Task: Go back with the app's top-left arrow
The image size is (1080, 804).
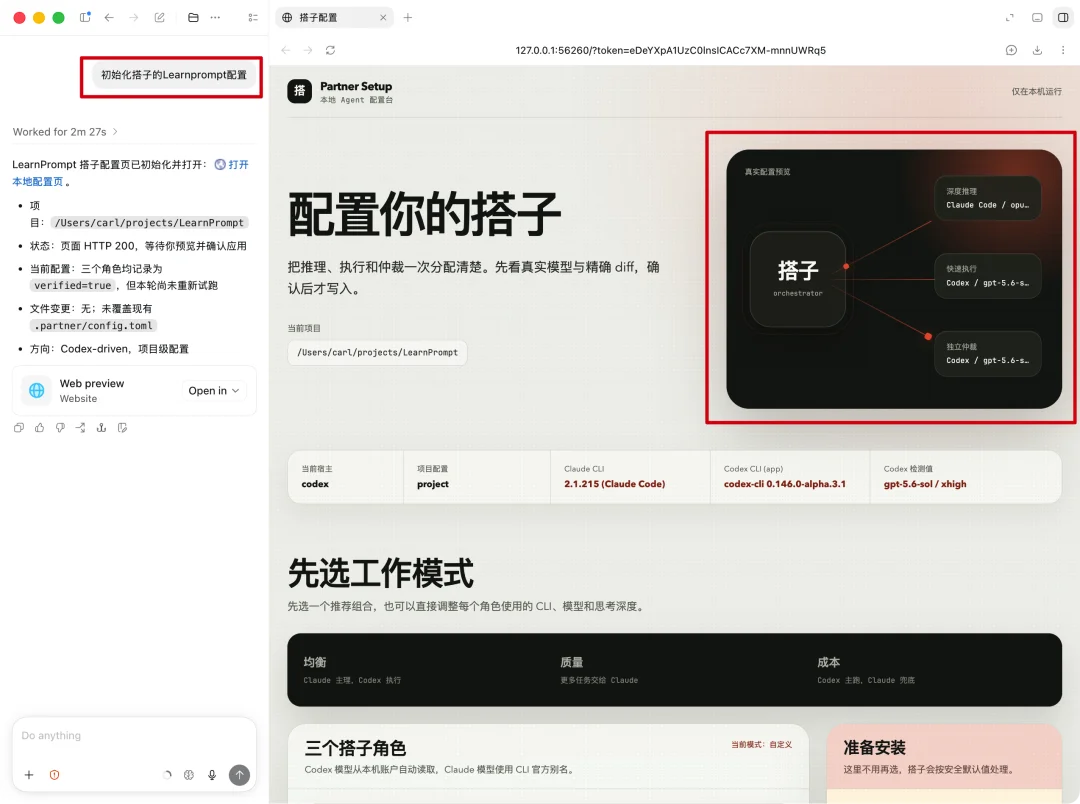Action: coord(109,17)
